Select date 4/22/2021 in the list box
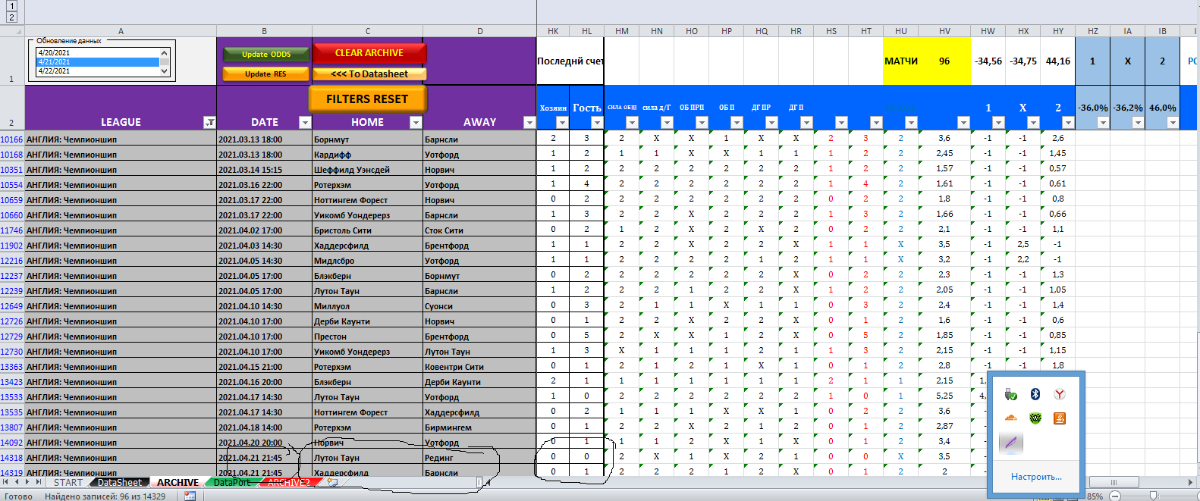Image resolution: width=1200 pixels, height=501 pixels. pos(92,71)
